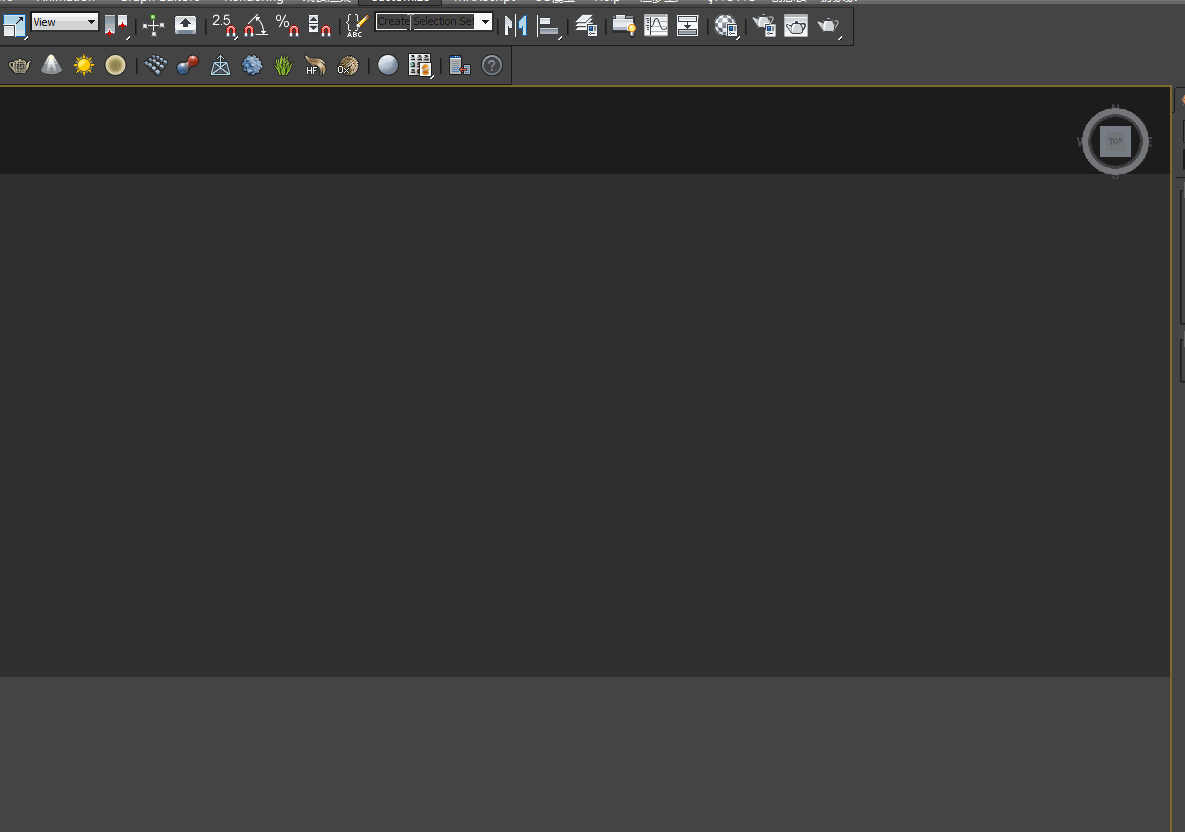Click the Use Pivot Point Center icon
Viewport: 1185px width, 832px height.
tap(116, 26)
